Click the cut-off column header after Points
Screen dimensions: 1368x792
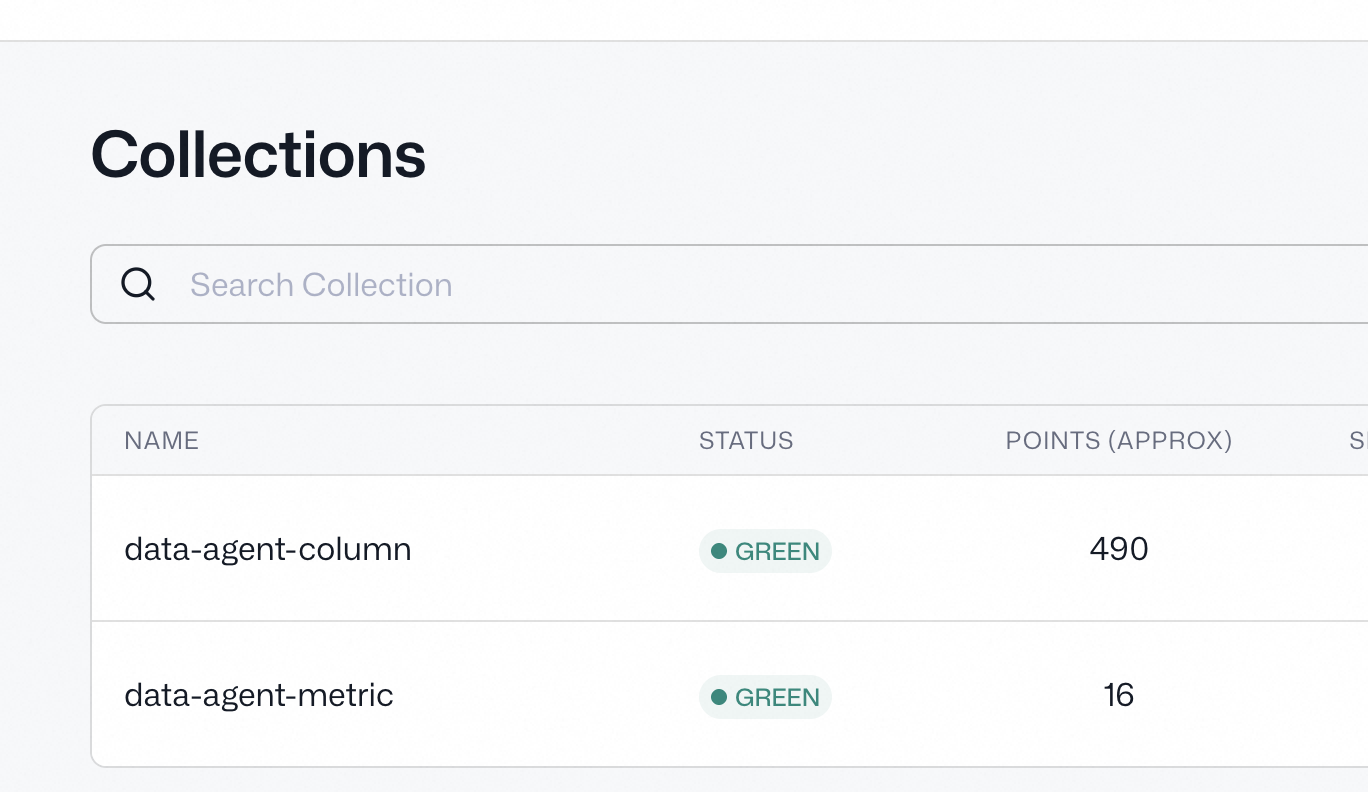tap(1358, 440)
